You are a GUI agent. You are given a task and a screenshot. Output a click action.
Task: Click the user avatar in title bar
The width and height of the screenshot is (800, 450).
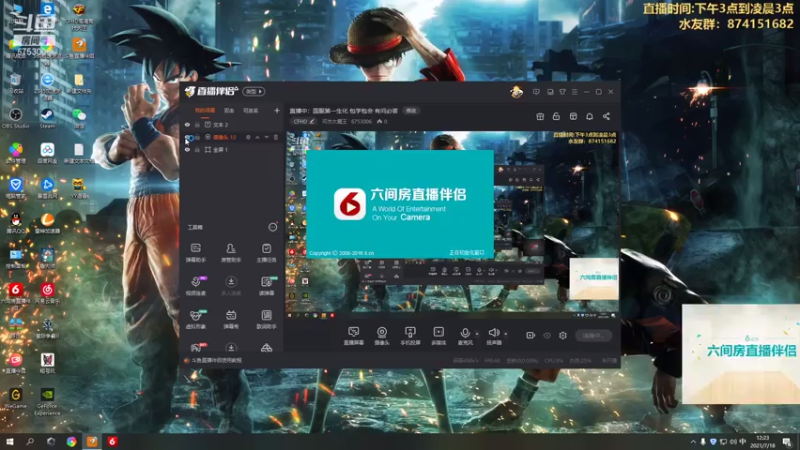(516, 92)
